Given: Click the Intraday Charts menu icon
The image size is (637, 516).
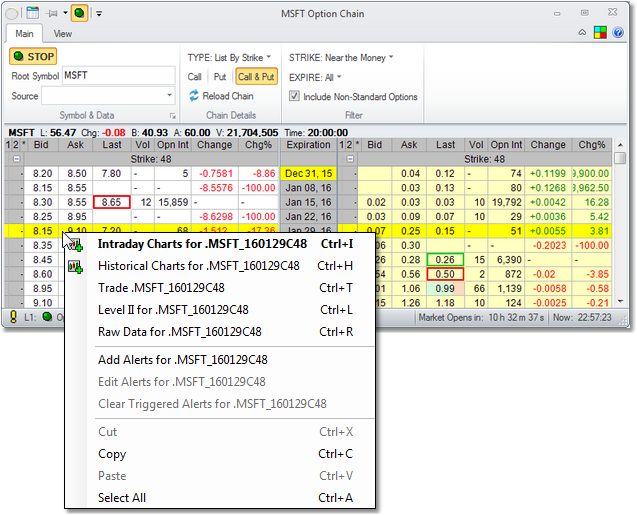Looking at the screenshot, I should tap(76, 245).
